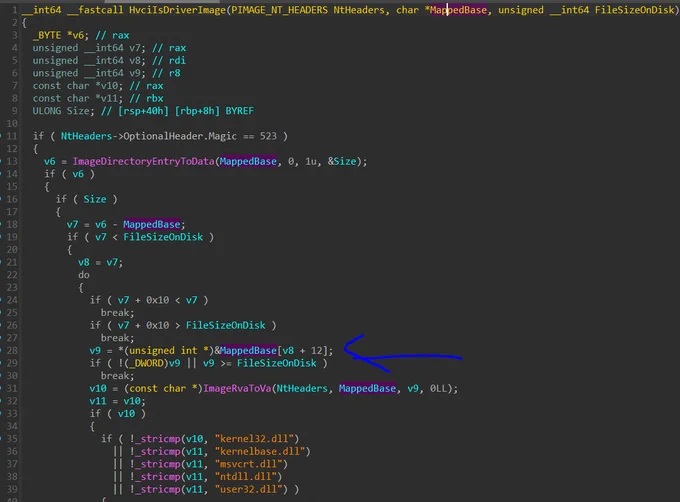Click the ImageRvaToVa function call
Viewport: 680px width, 502px height.
click(237, 388)
